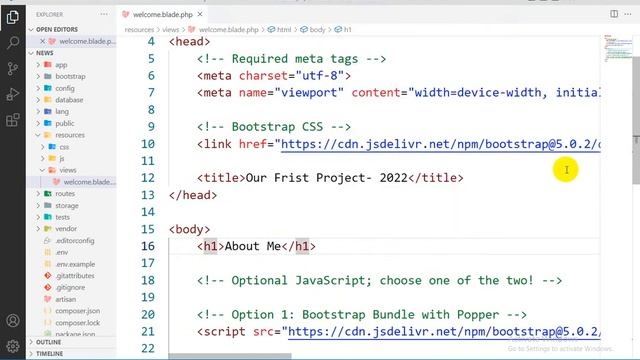Click the editor horizontal scrollbar

pos(230,356)
